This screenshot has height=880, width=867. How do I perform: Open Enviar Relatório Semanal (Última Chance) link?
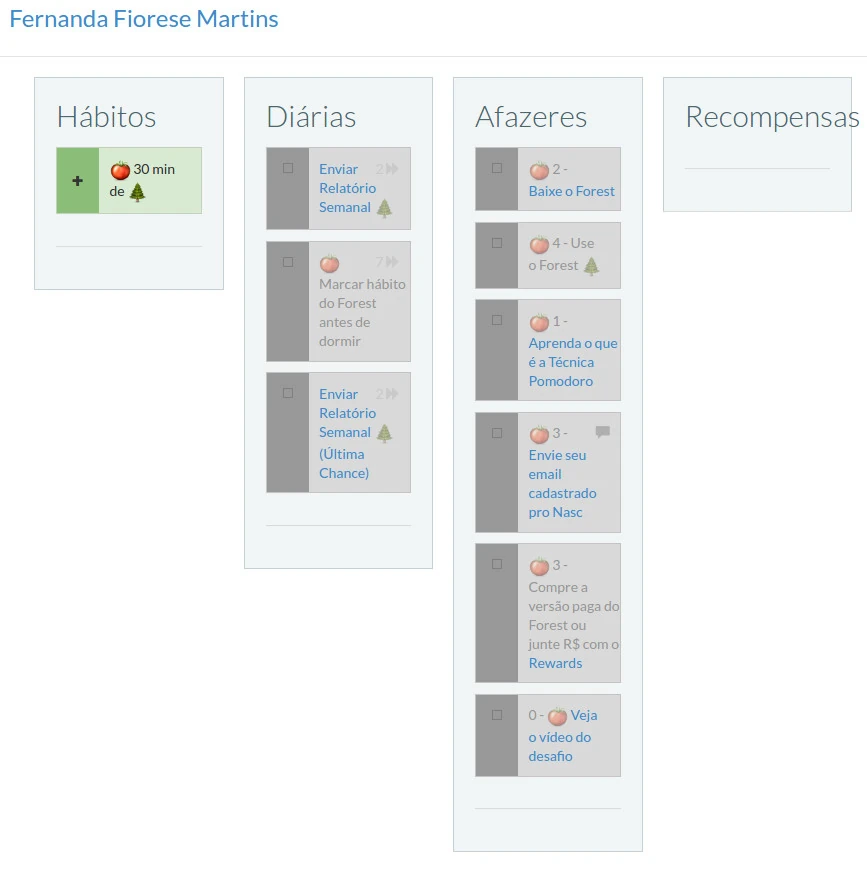347,433
